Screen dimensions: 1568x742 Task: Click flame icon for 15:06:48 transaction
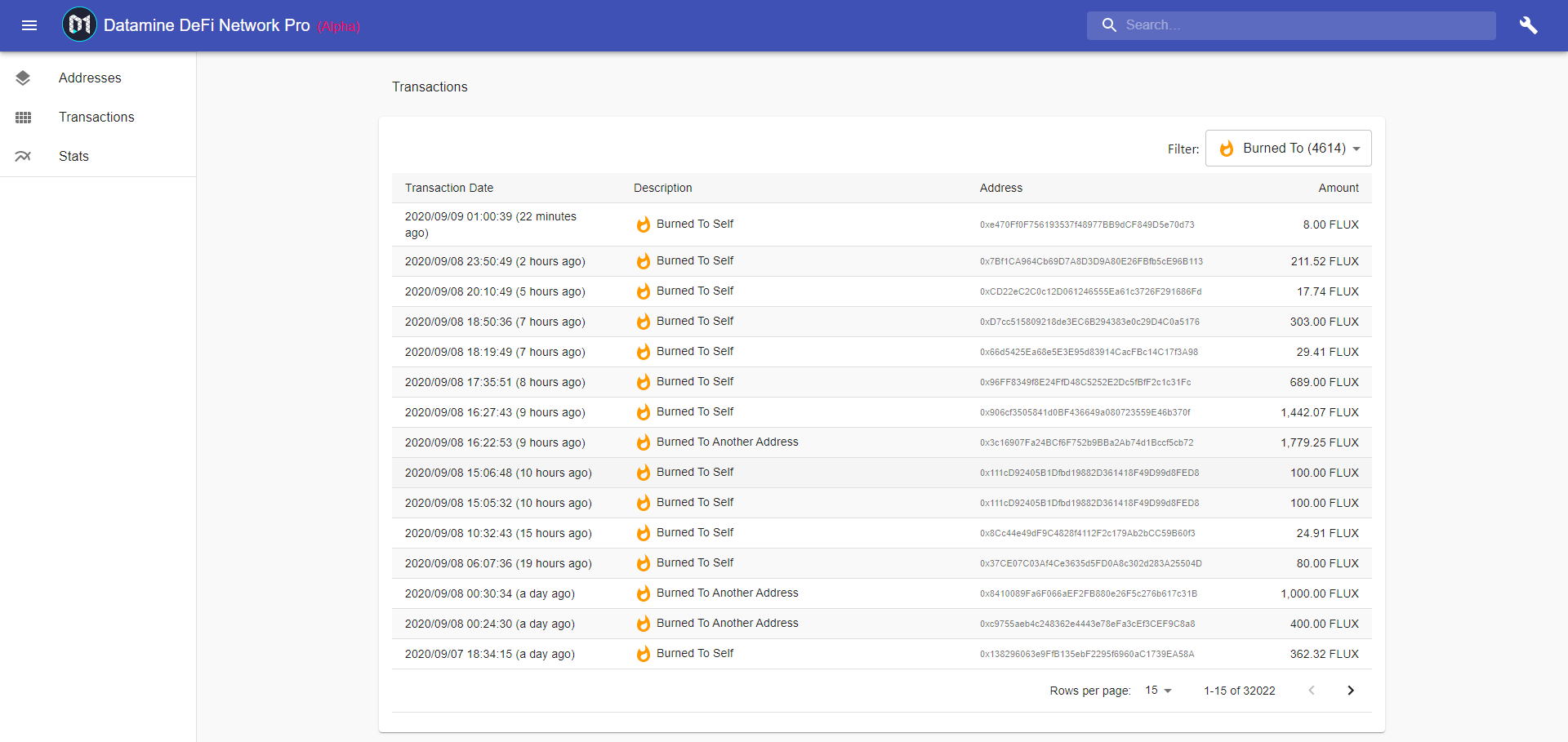pos(644,472)
